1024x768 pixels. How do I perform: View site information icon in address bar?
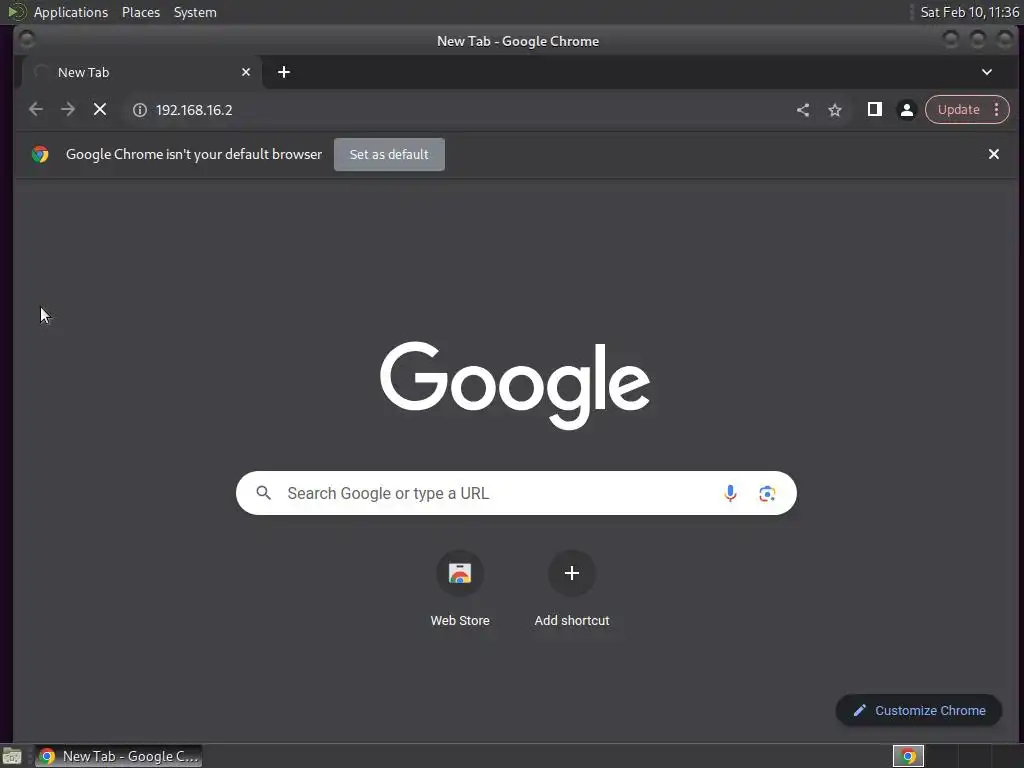tap(140, 110)
